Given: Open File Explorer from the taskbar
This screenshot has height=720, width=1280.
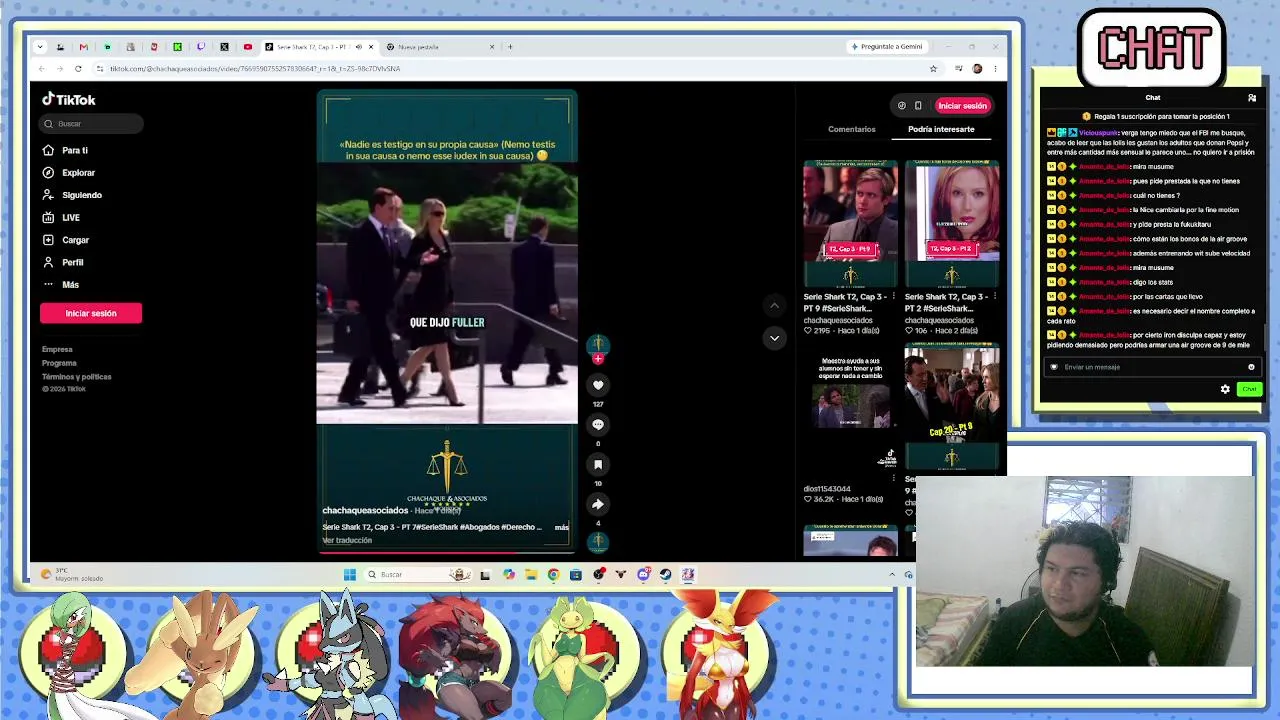Looking at the screenshot, I should [x=531, y=574].
